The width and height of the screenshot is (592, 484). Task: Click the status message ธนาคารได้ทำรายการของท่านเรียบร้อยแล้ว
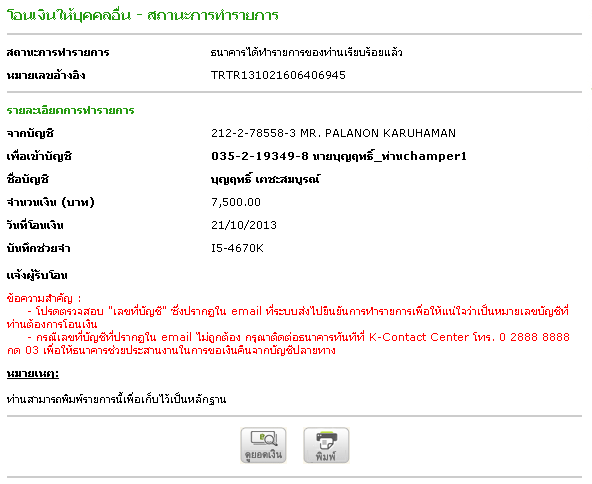coord(307,52)
